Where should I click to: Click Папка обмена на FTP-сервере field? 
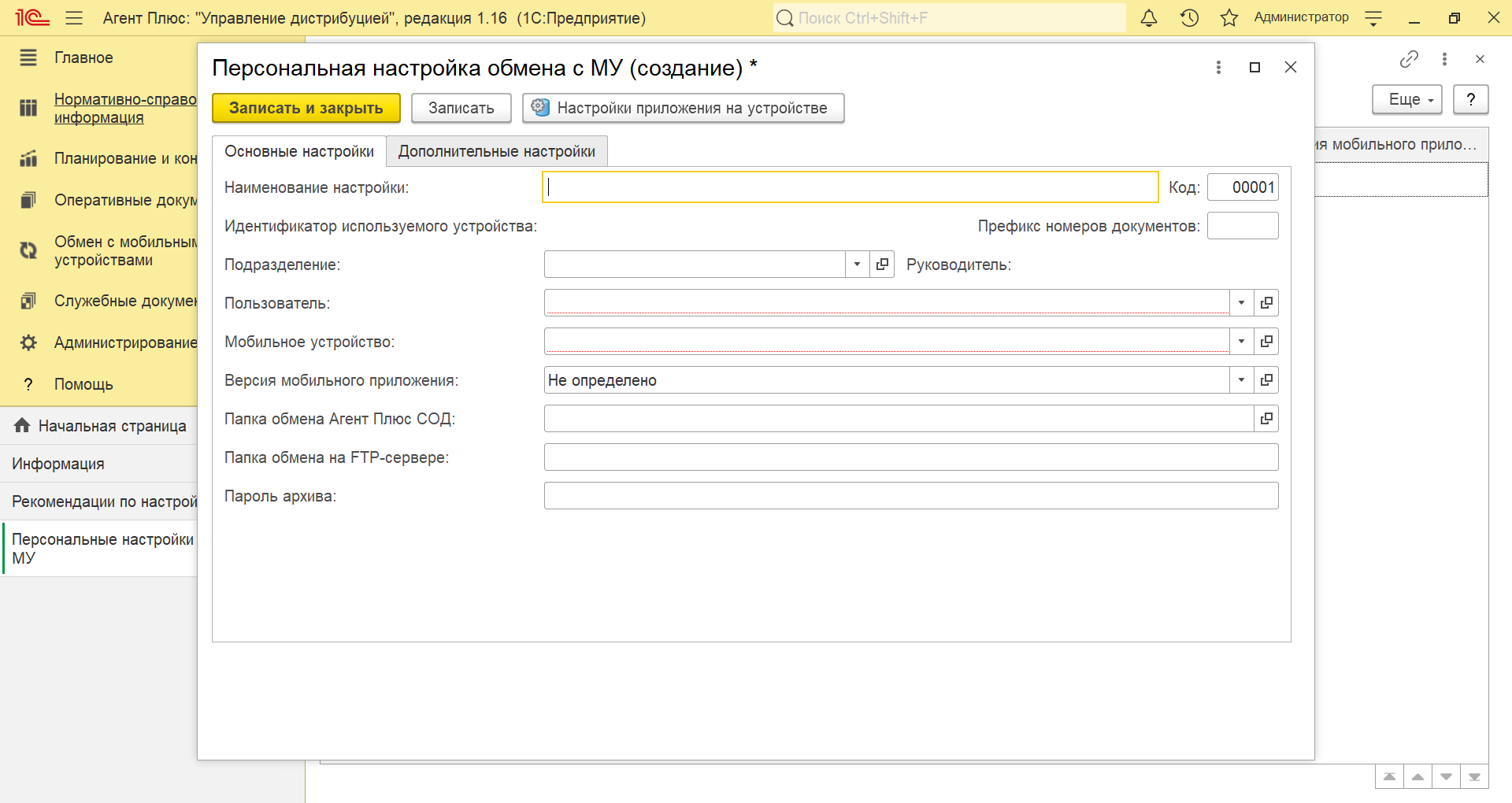click(911, 457)
